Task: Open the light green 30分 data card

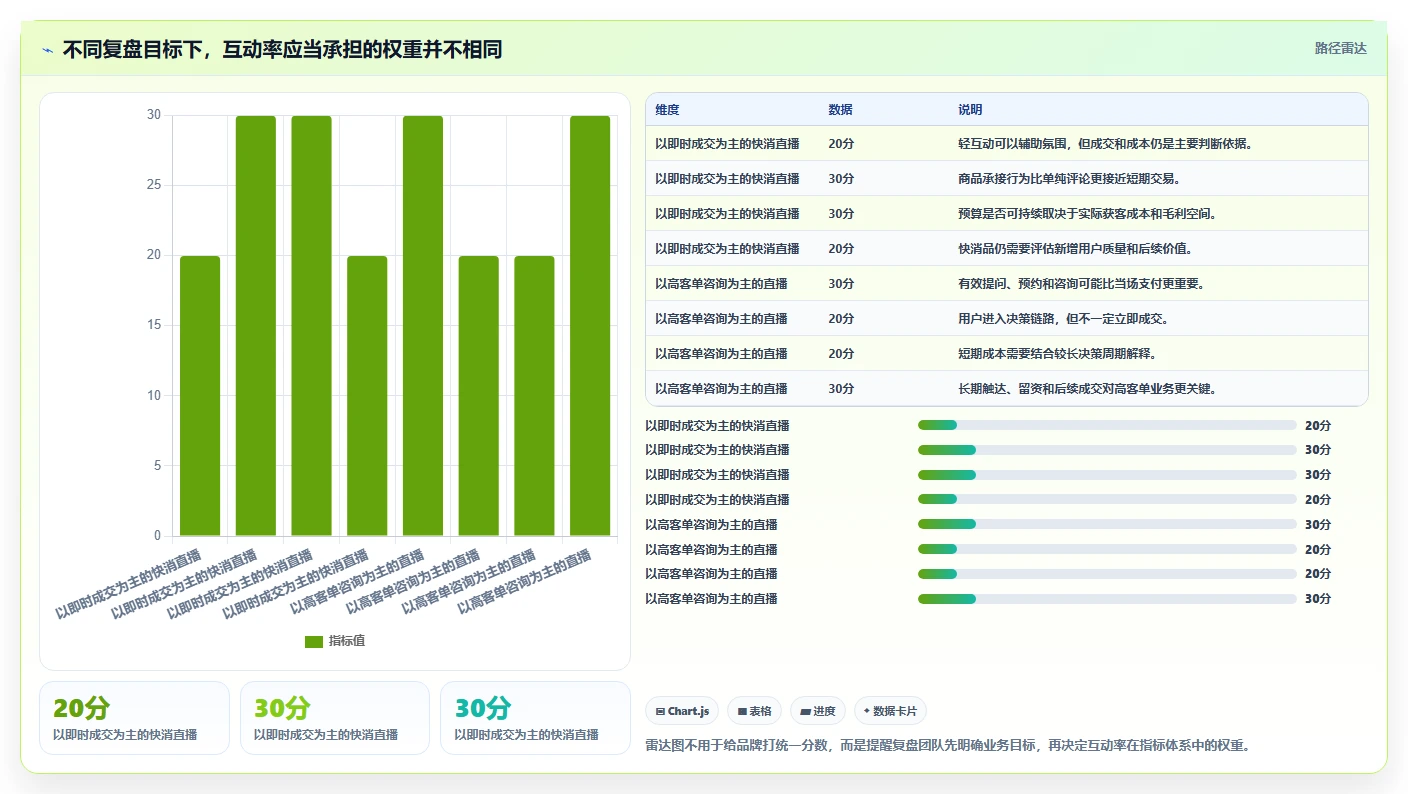Action: tap(335, 718)
